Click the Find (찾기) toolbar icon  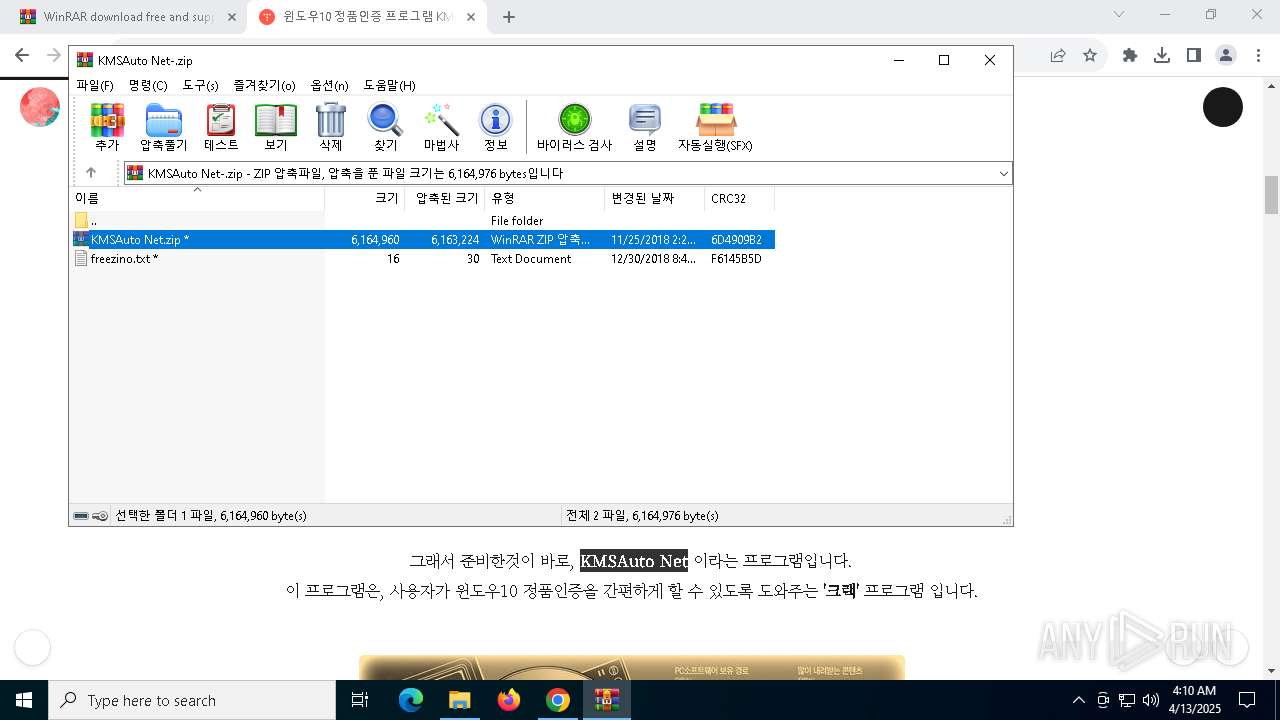point(385,127)
